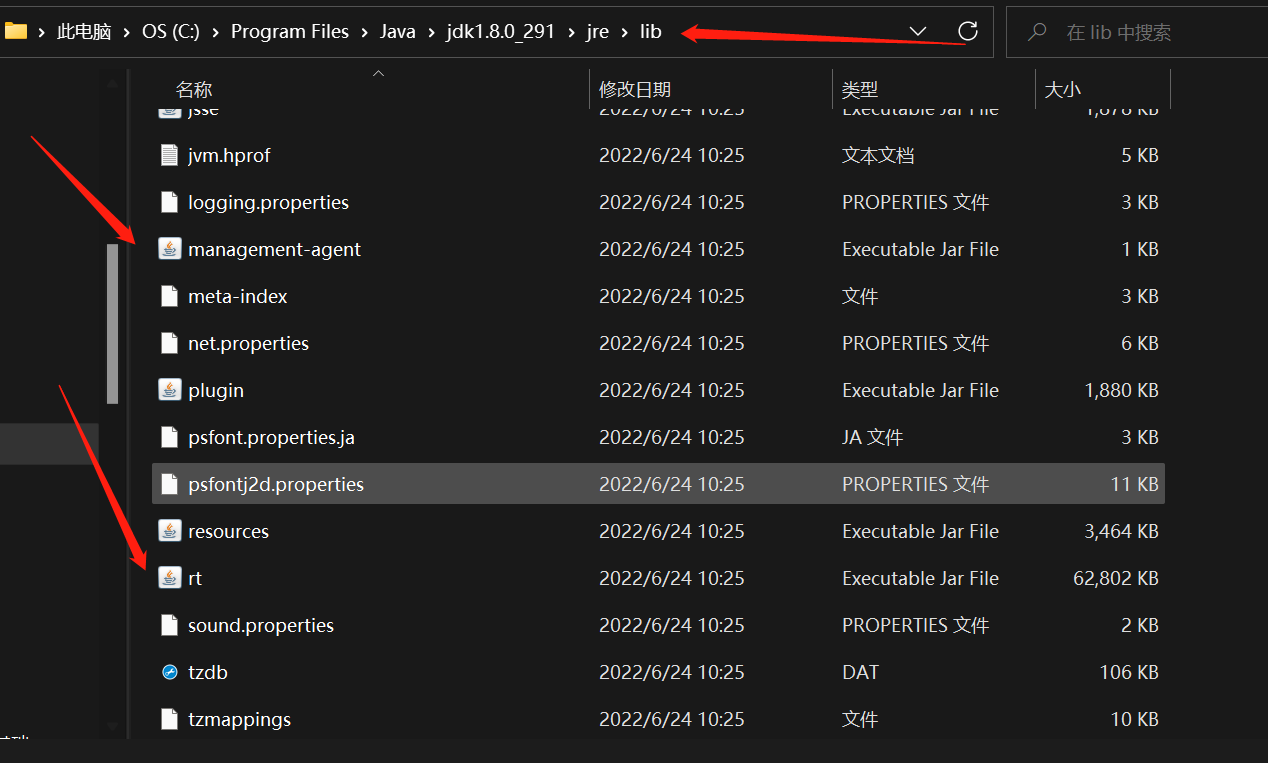Sort by 类型 column header
Image resolution: width=1268 pixels, height=763 pixels.
[x=860, y=89]
